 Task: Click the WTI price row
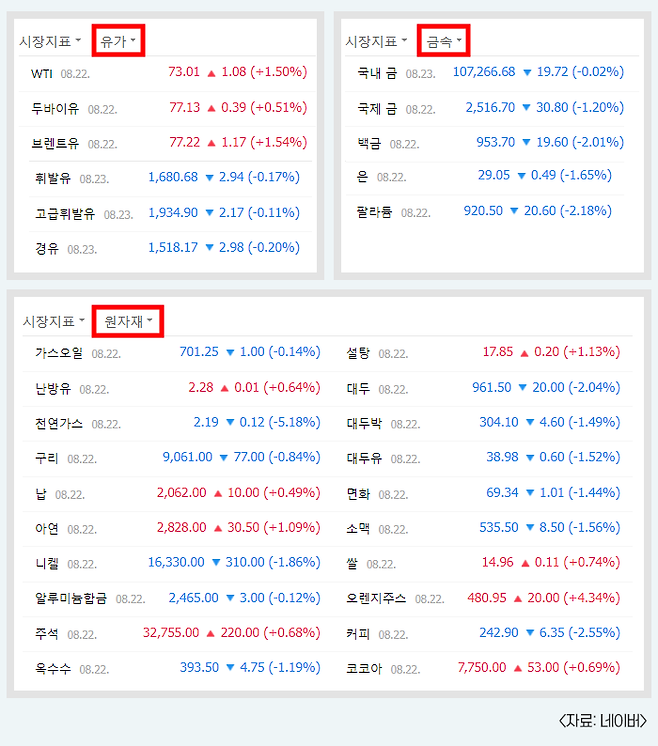pyautogui.click(x=167, y=73)
